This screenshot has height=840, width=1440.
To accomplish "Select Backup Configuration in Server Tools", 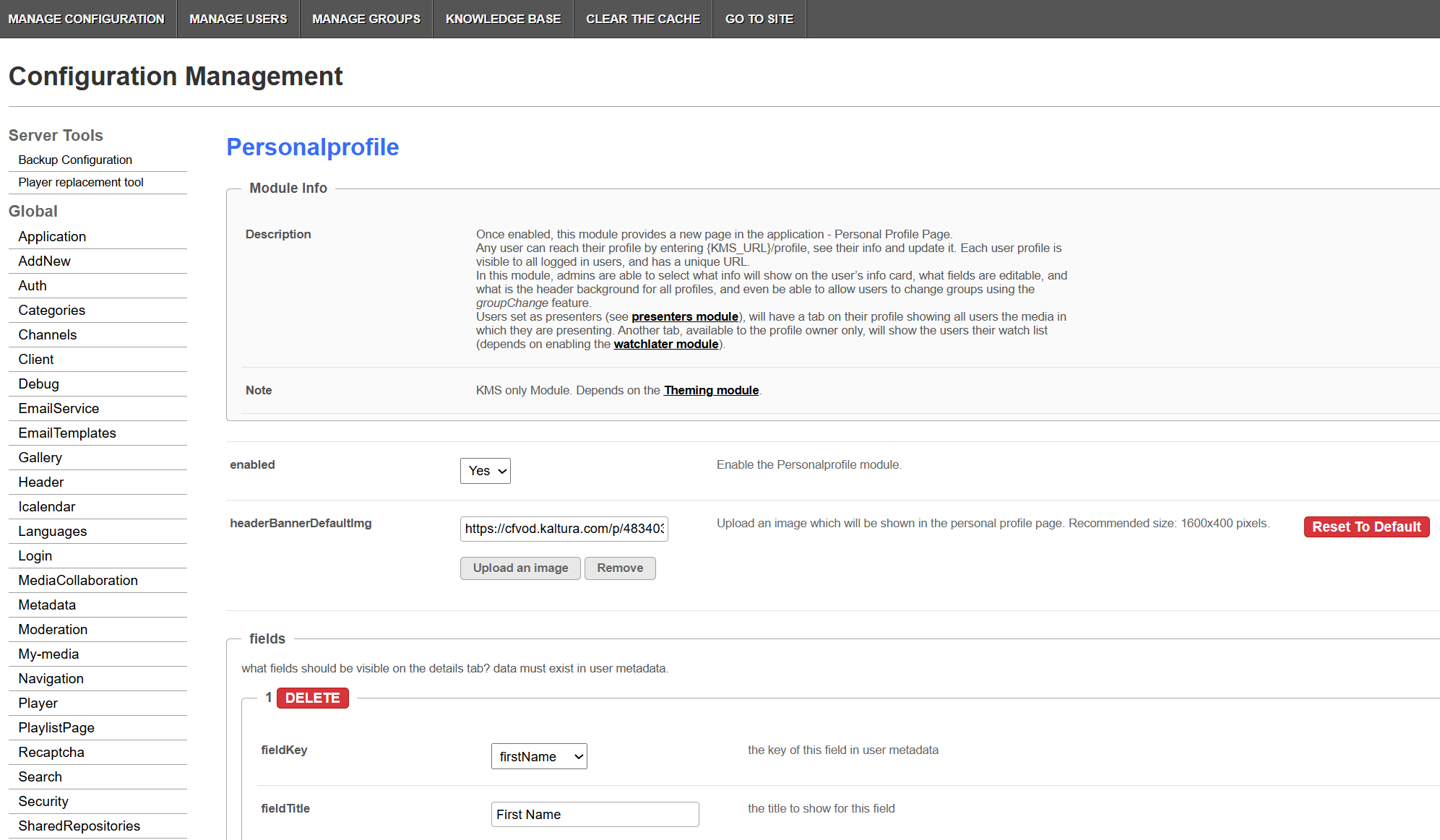I will 75,160.
